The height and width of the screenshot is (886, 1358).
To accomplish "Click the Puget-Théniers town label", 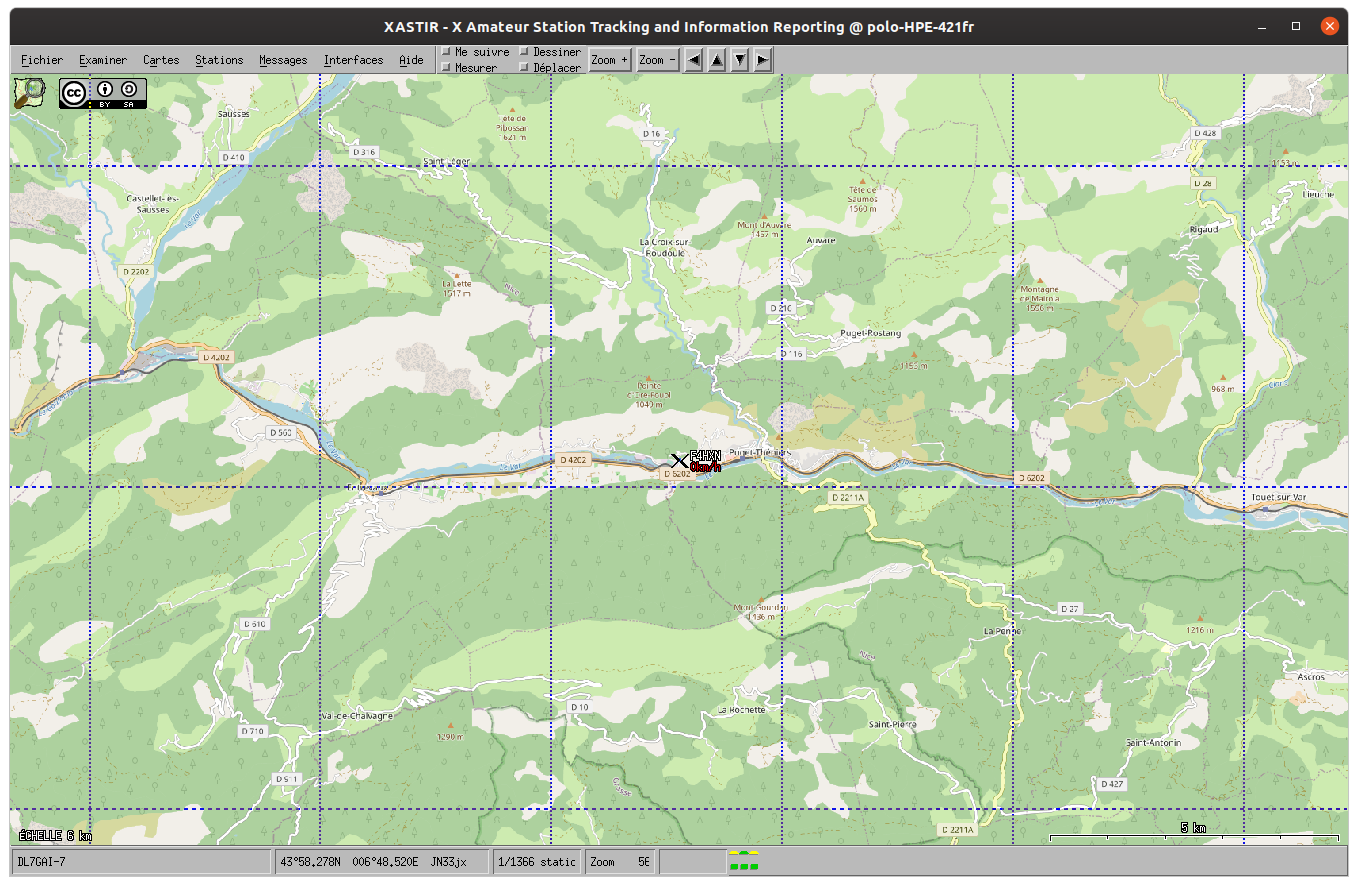I will click(761, 452).
